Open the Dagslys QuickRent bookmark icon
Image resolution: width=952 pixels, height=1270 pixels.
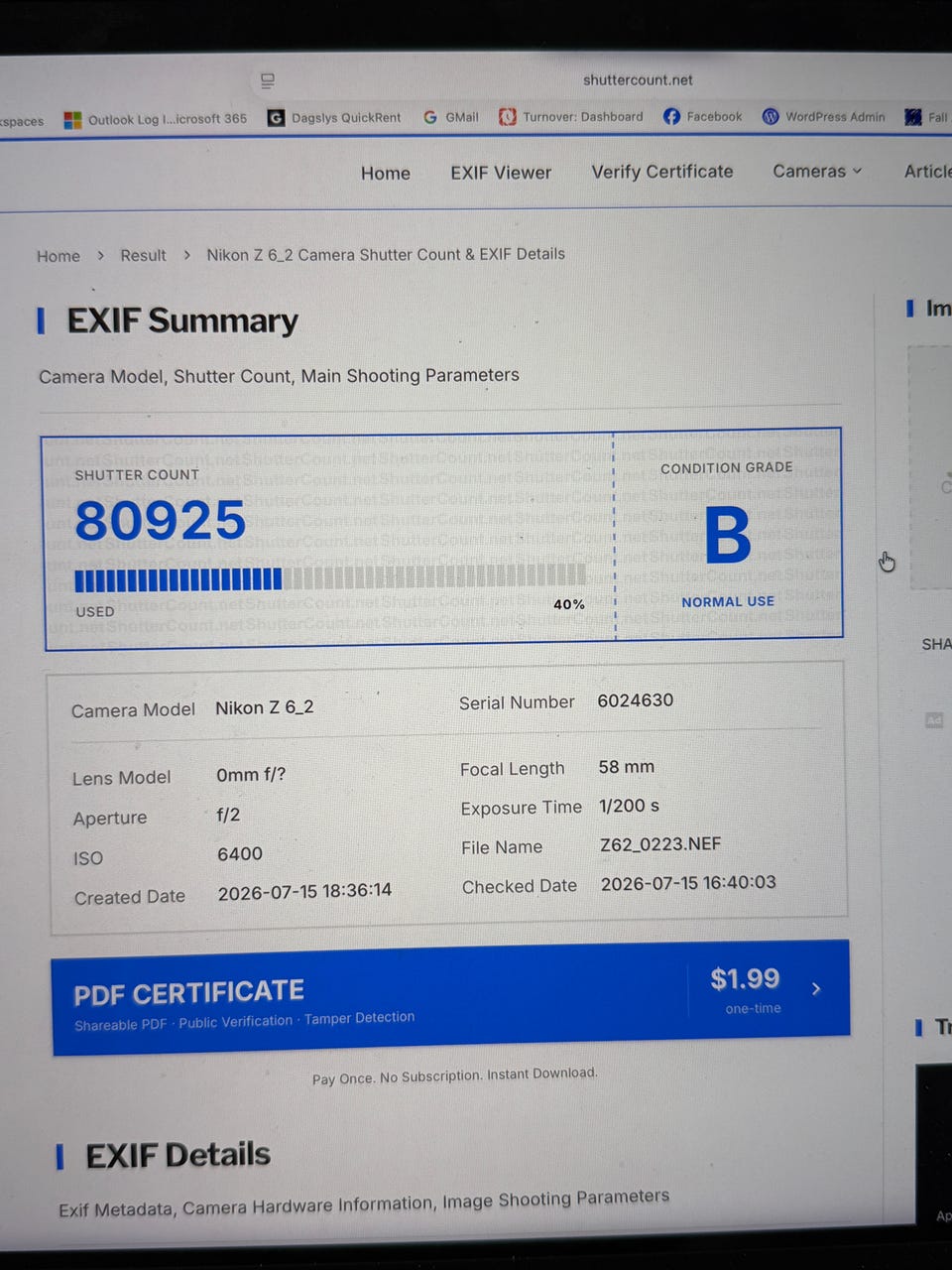[276, 117]
